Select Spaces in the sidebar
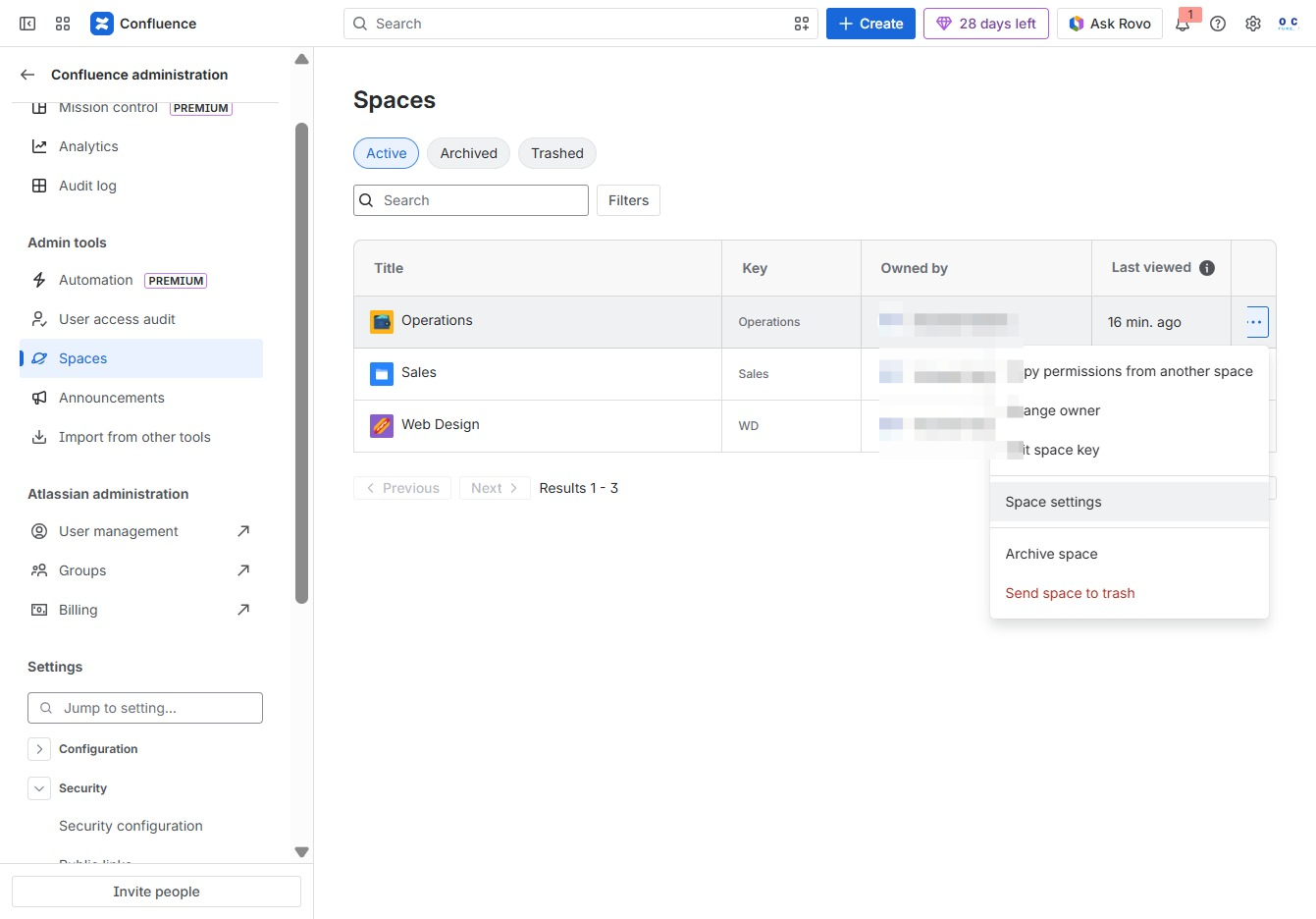The image size is (1316, 919). (141, 358)
